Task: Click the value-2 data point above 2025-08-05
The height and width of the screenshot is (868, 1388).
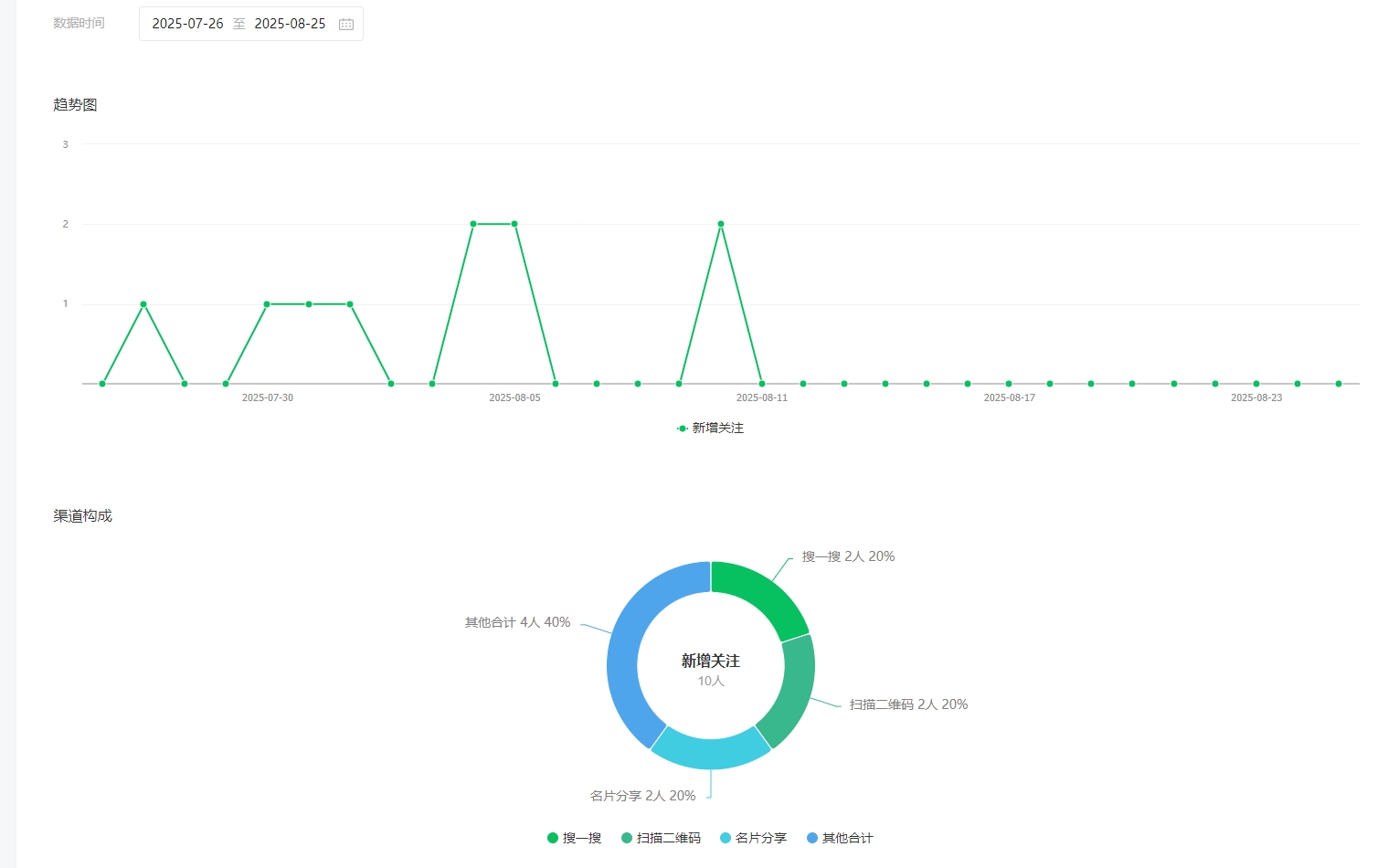Action: 514,224
